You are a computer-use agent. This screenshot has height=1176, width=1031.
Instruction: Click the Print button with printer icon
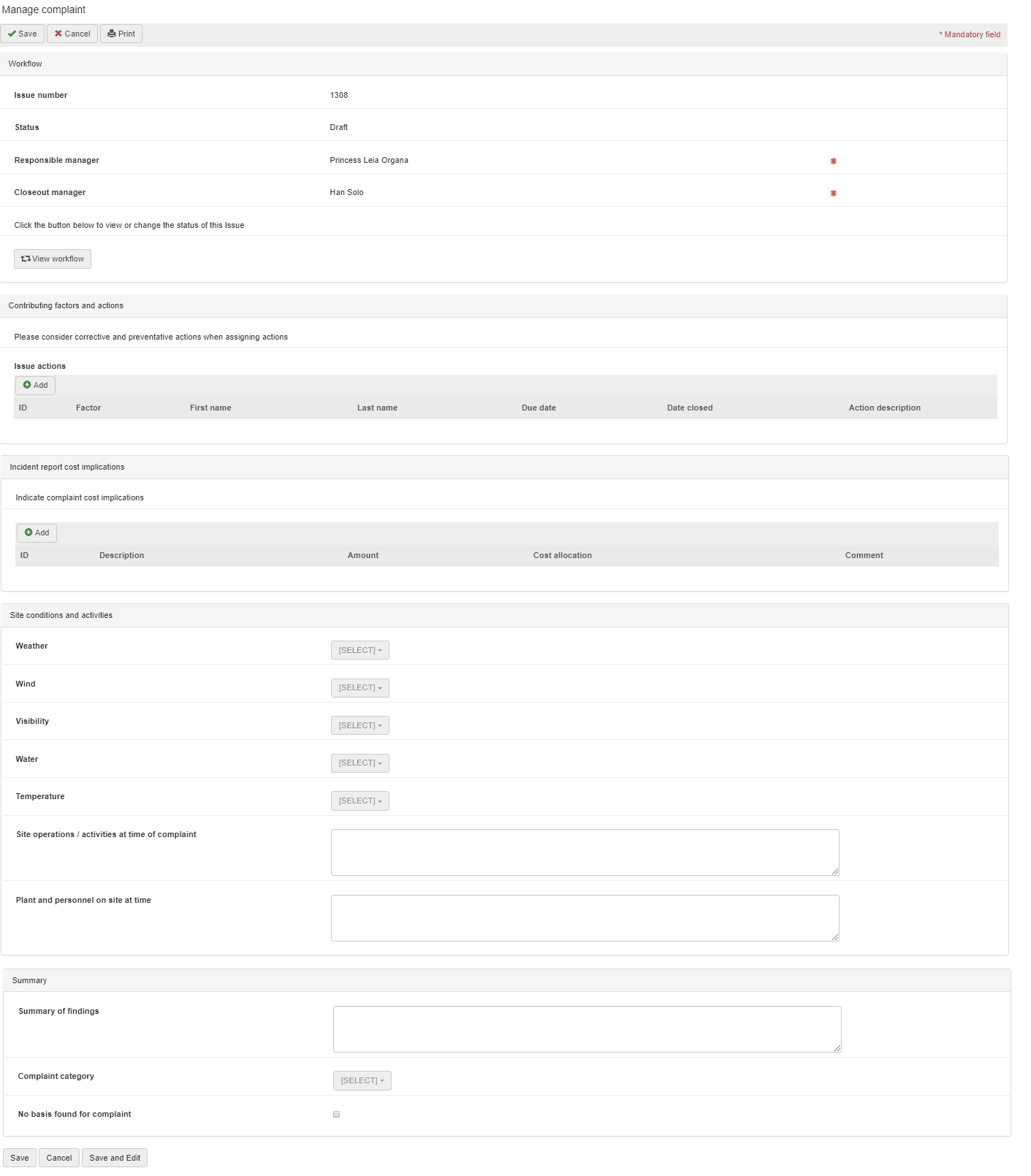click(121, 34)
